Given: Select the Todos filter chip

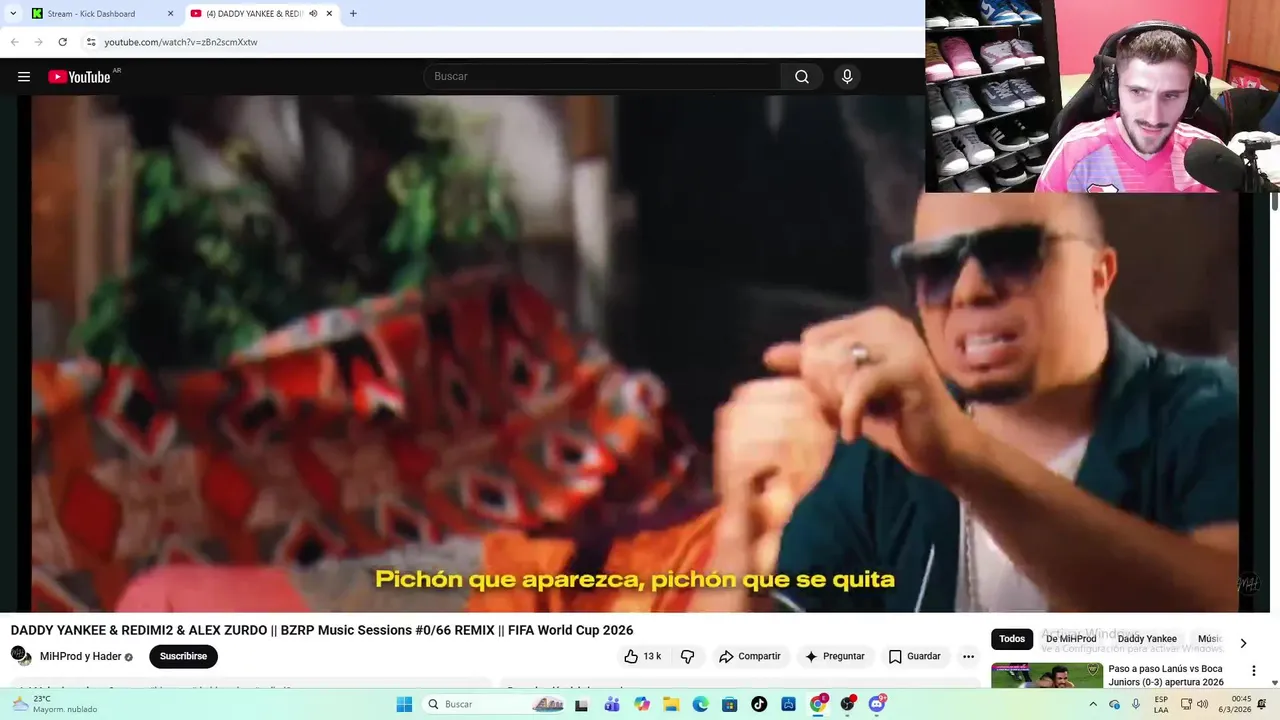Looking at the screenshot, I should point(1012,639).
